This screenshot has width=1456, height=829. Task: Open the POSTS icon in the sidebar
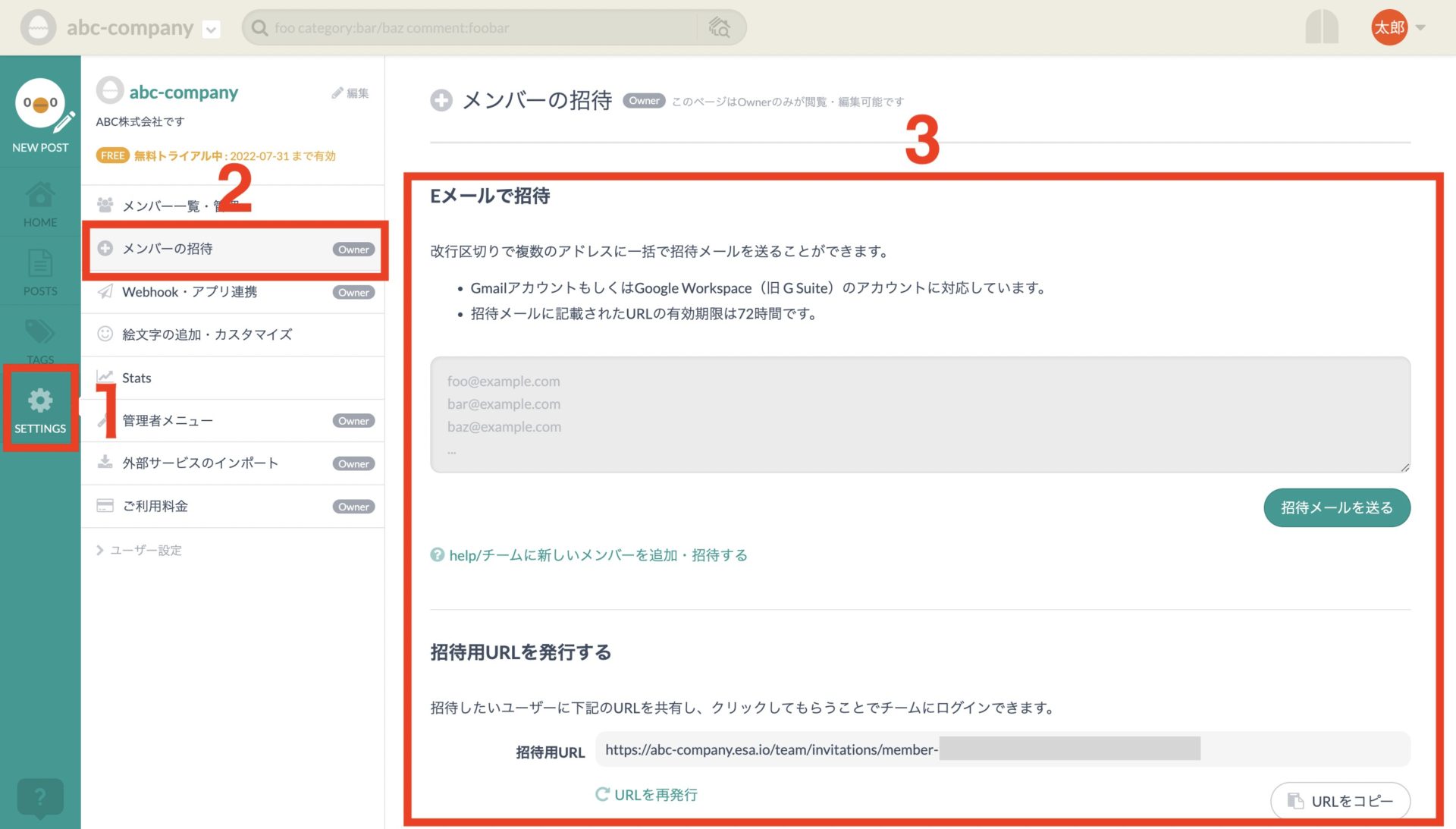coord(39,267)
